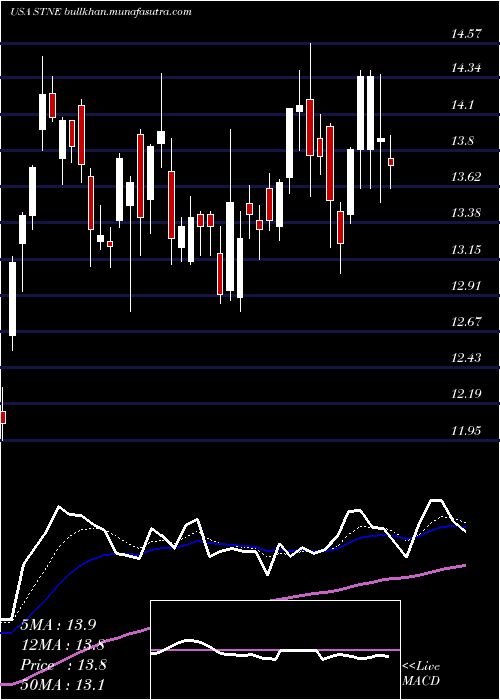Click the '5MA : 13.9' legend text

pos(58,625)
